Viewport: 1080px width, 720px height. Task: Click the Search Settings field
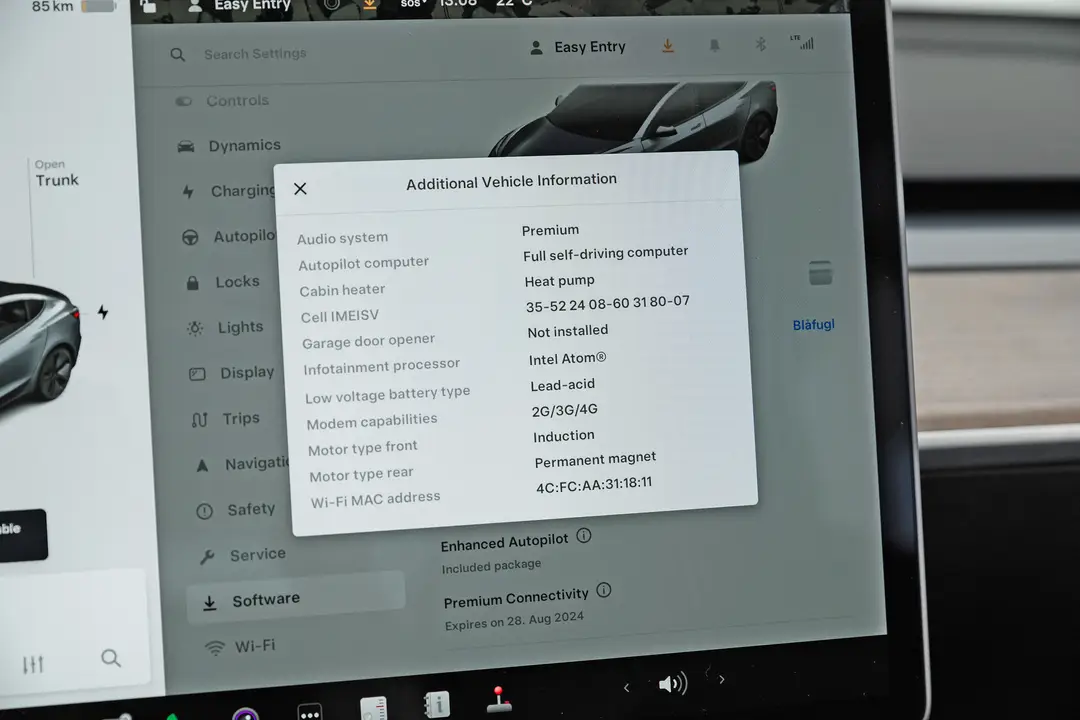click(255, 54)
